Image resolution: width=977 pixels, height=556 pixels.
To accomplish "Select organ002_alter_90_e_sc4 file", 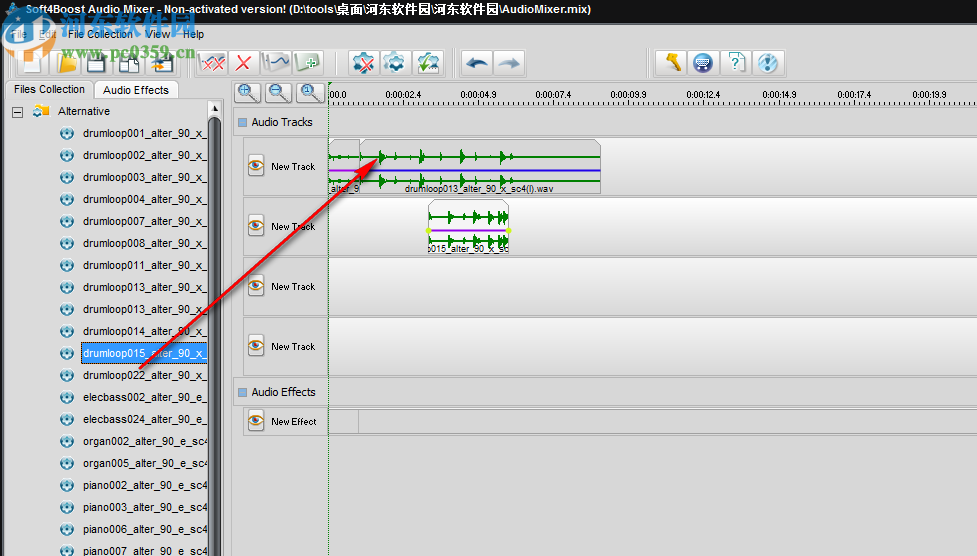I will click(x=145, y=441).
